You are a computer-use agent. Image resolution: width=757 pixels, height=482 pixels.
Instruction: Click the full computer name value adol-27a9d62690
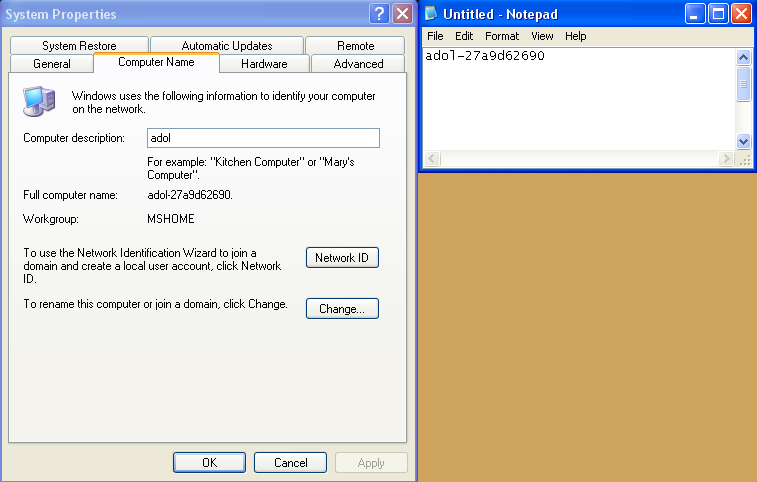tap(190, 195)
